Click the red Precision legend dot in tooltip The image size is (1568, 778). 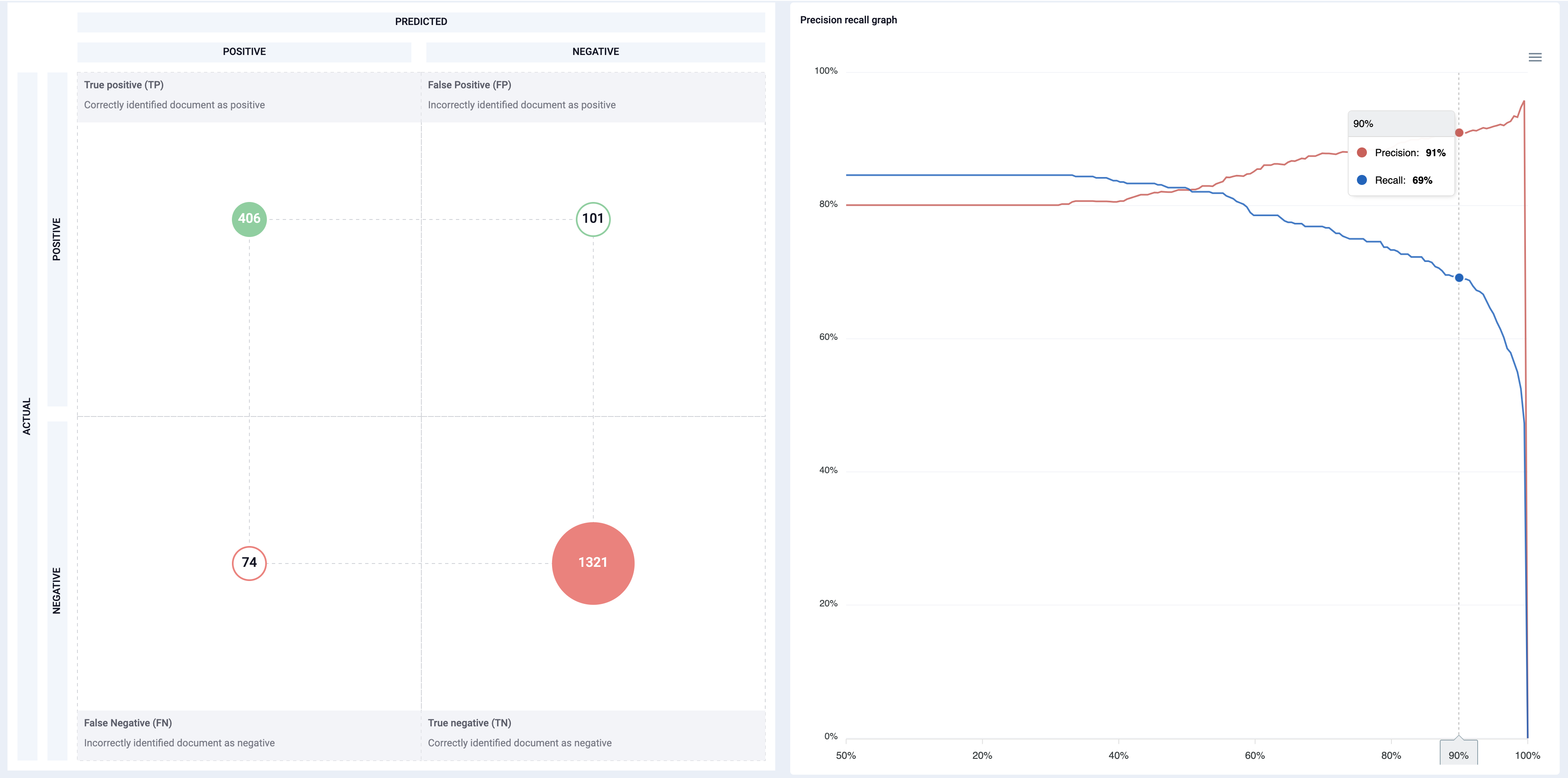coord(1361,152)
